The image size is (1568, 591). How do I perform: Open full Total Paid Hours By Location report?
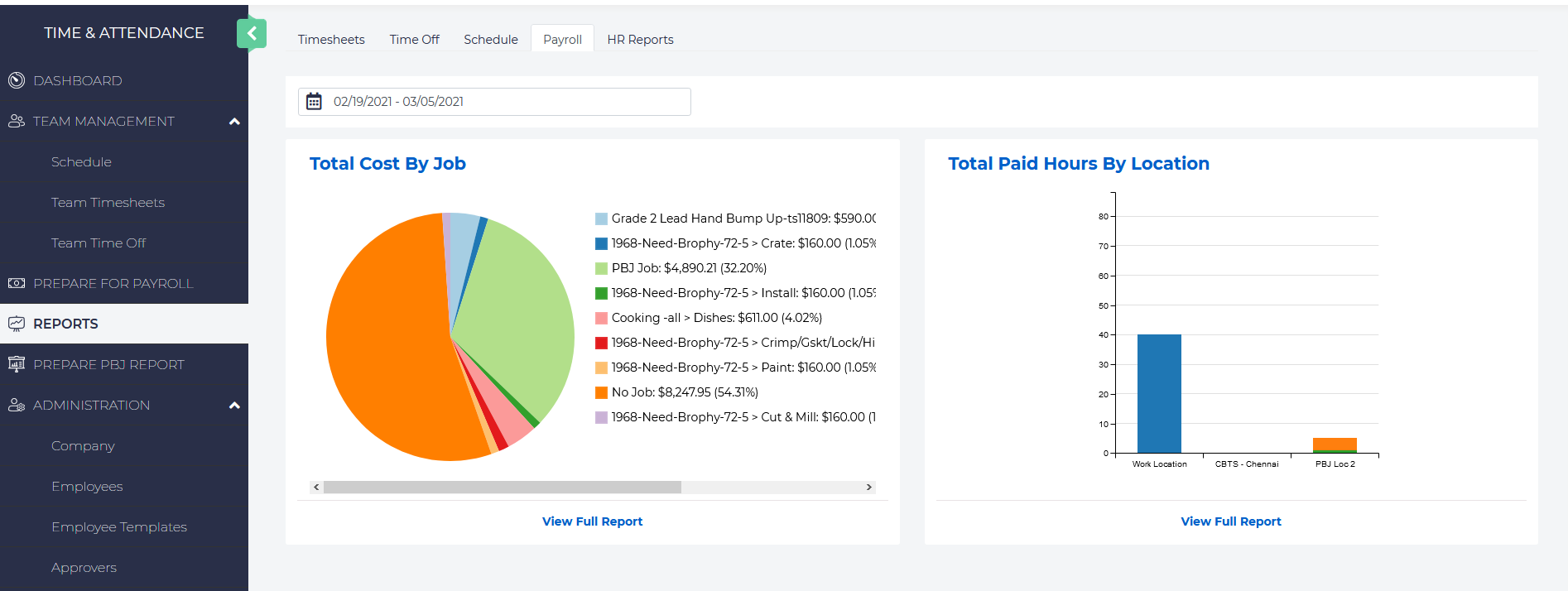coord(1230,521)
